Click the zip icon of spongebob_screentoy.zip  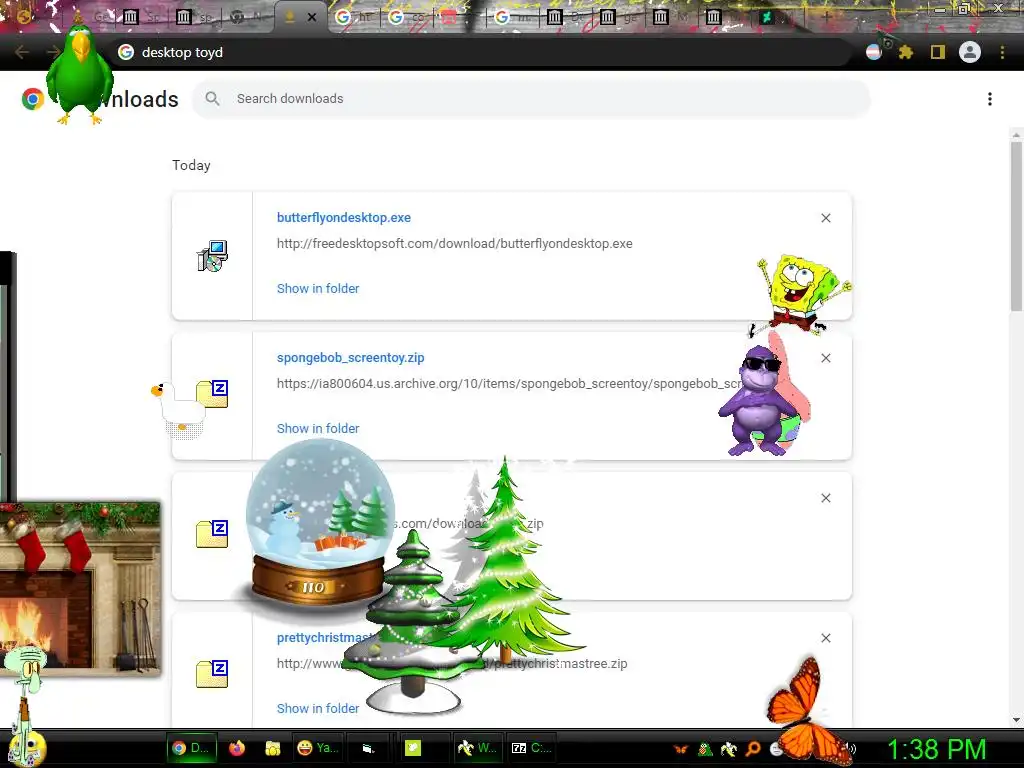tap(212, 394)
